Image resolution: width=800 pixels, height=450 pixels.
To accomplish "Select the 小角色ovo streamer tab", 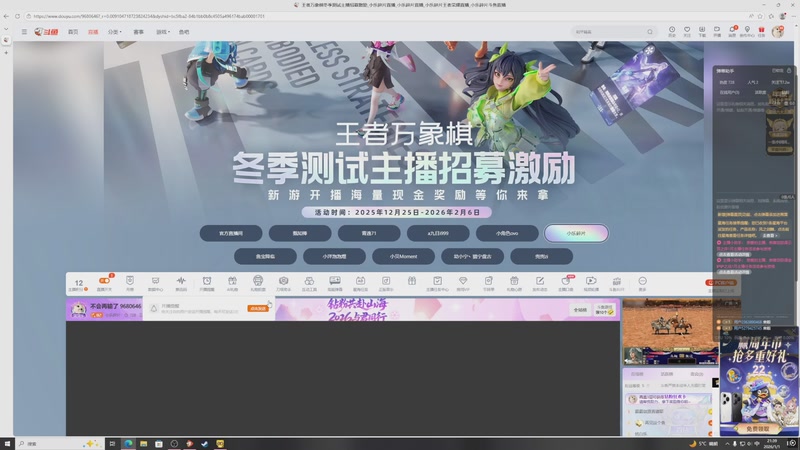I will point(507,233).
